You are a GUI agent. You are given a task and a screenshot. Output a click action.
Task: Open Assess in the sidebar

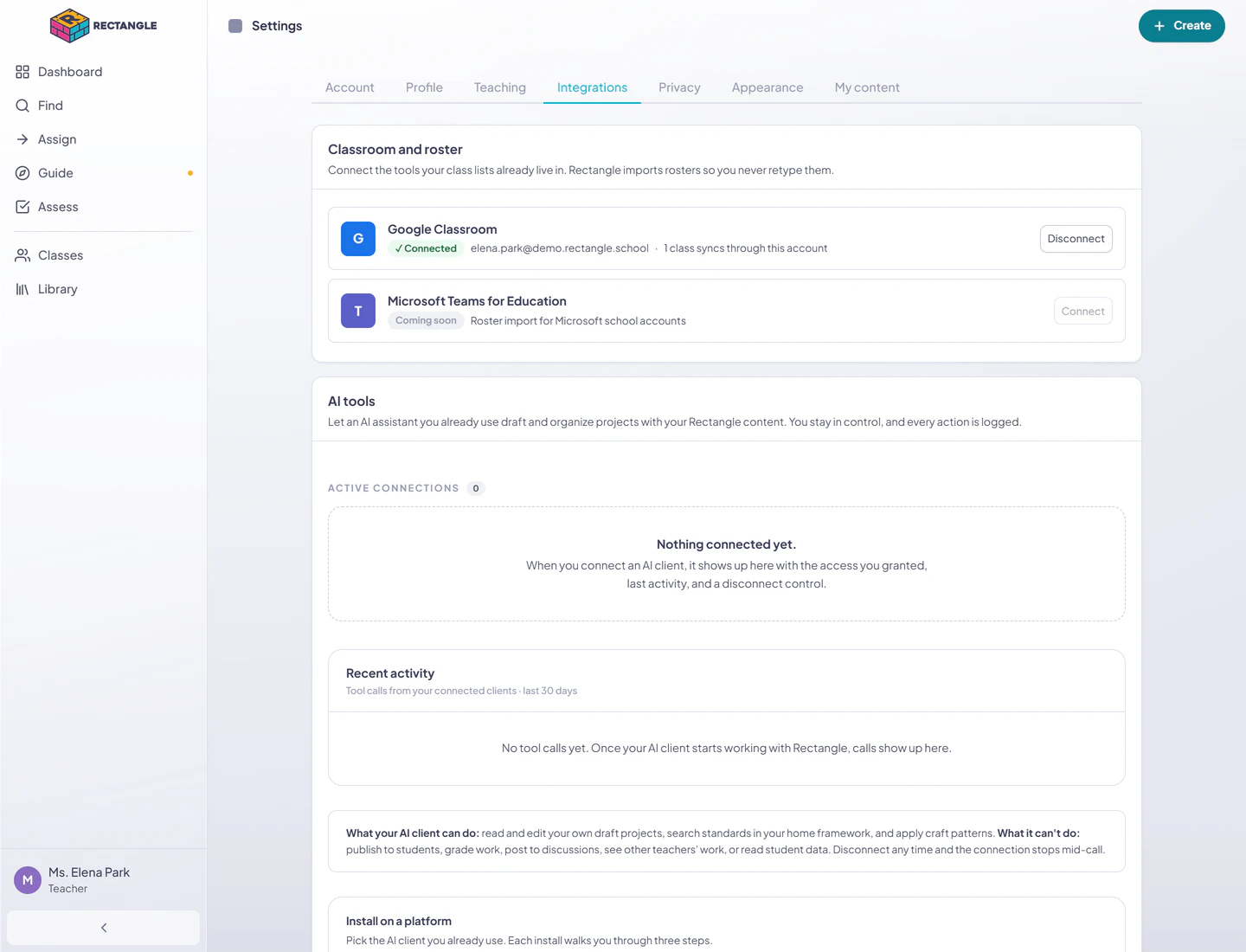point(104,207)
